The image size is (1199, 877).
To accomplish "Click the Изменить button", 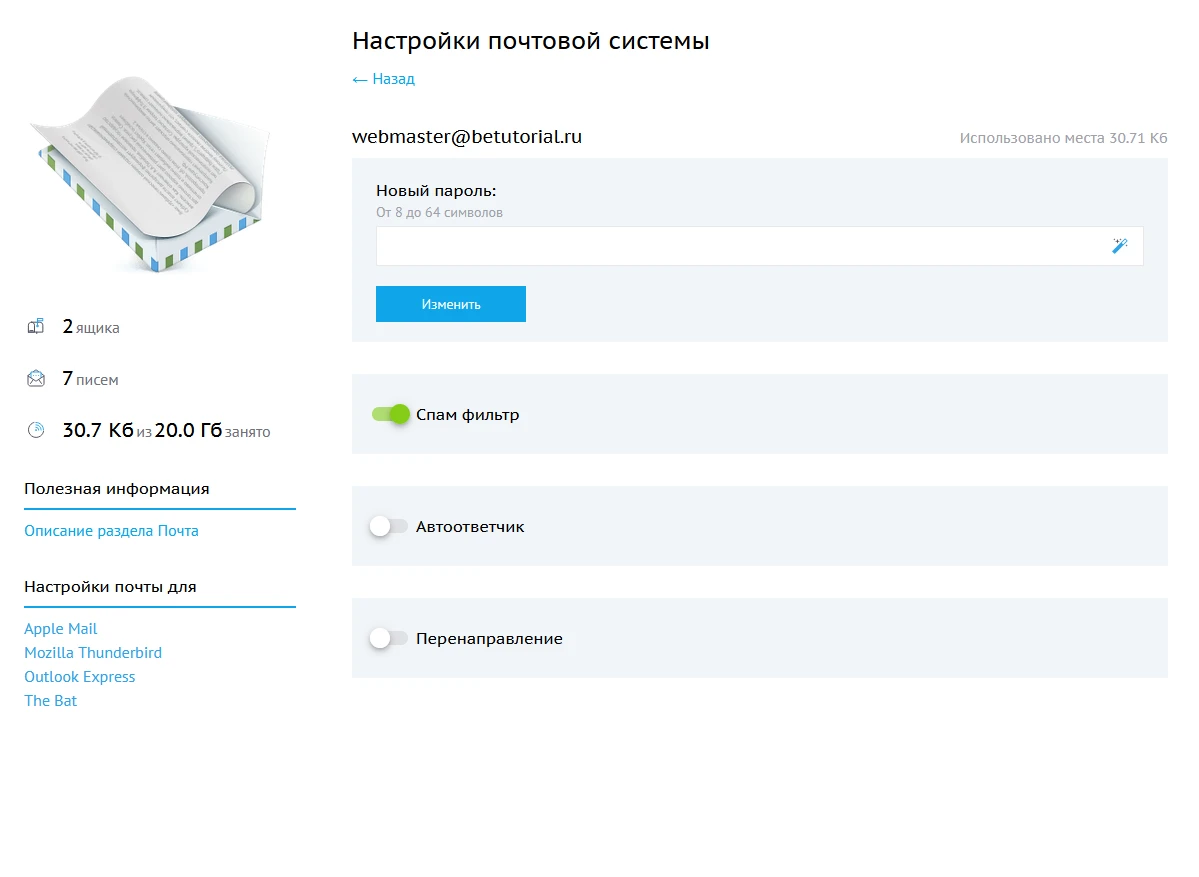I will pyautogui.click(x=450, y=303).
